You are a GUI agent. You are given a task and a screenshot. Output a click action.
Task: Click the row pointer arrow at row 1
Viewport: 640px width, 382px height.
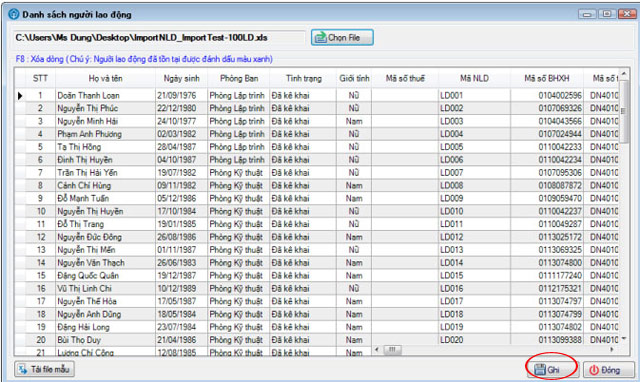pyautogui.click(x=20, y=96)
